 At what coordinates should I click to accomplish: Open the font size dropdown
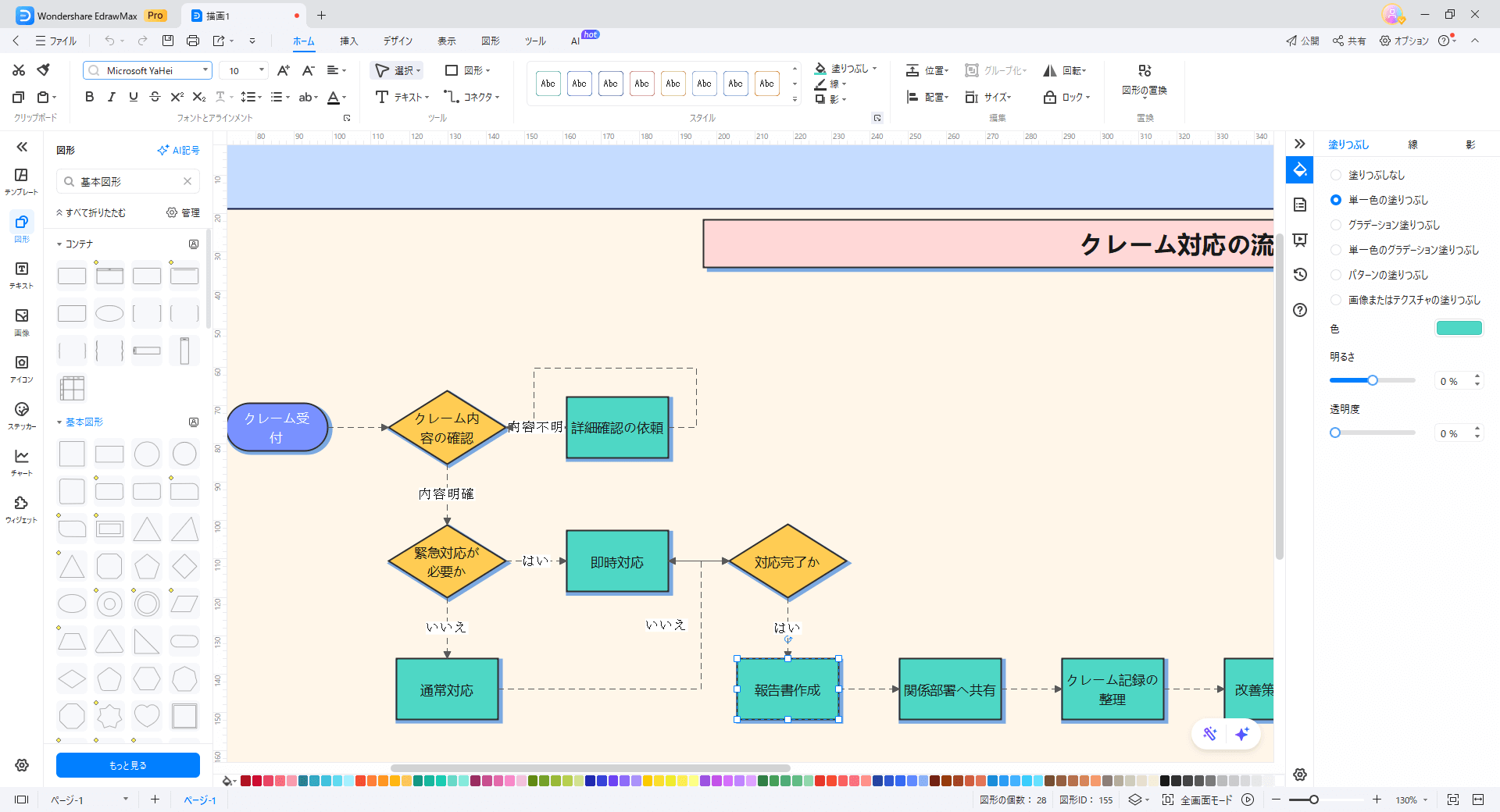(262, 70)
